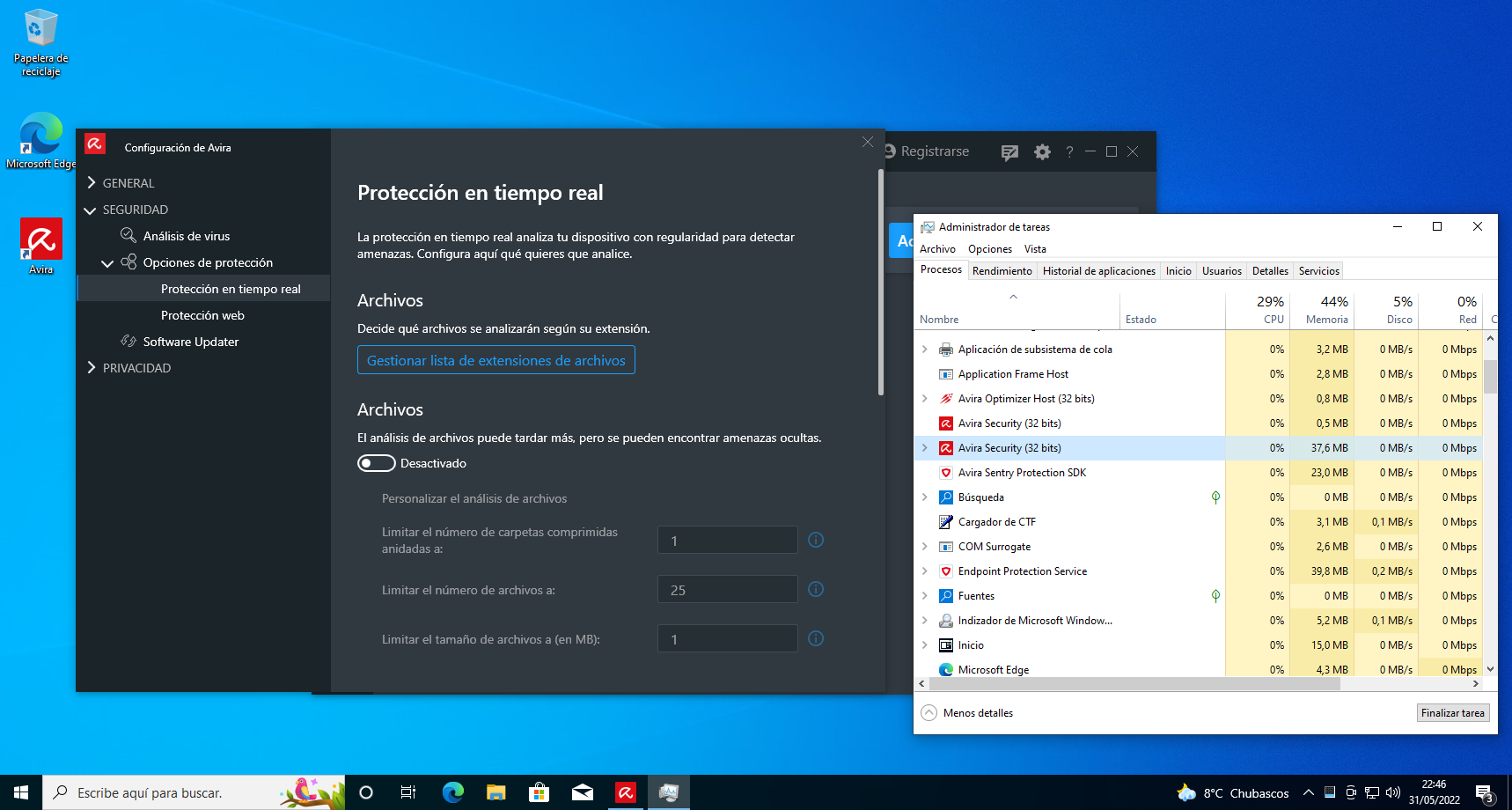1512x810 pixels.
Task: Expand Avira Optimizer Host process group
Action: click(924, 399)
